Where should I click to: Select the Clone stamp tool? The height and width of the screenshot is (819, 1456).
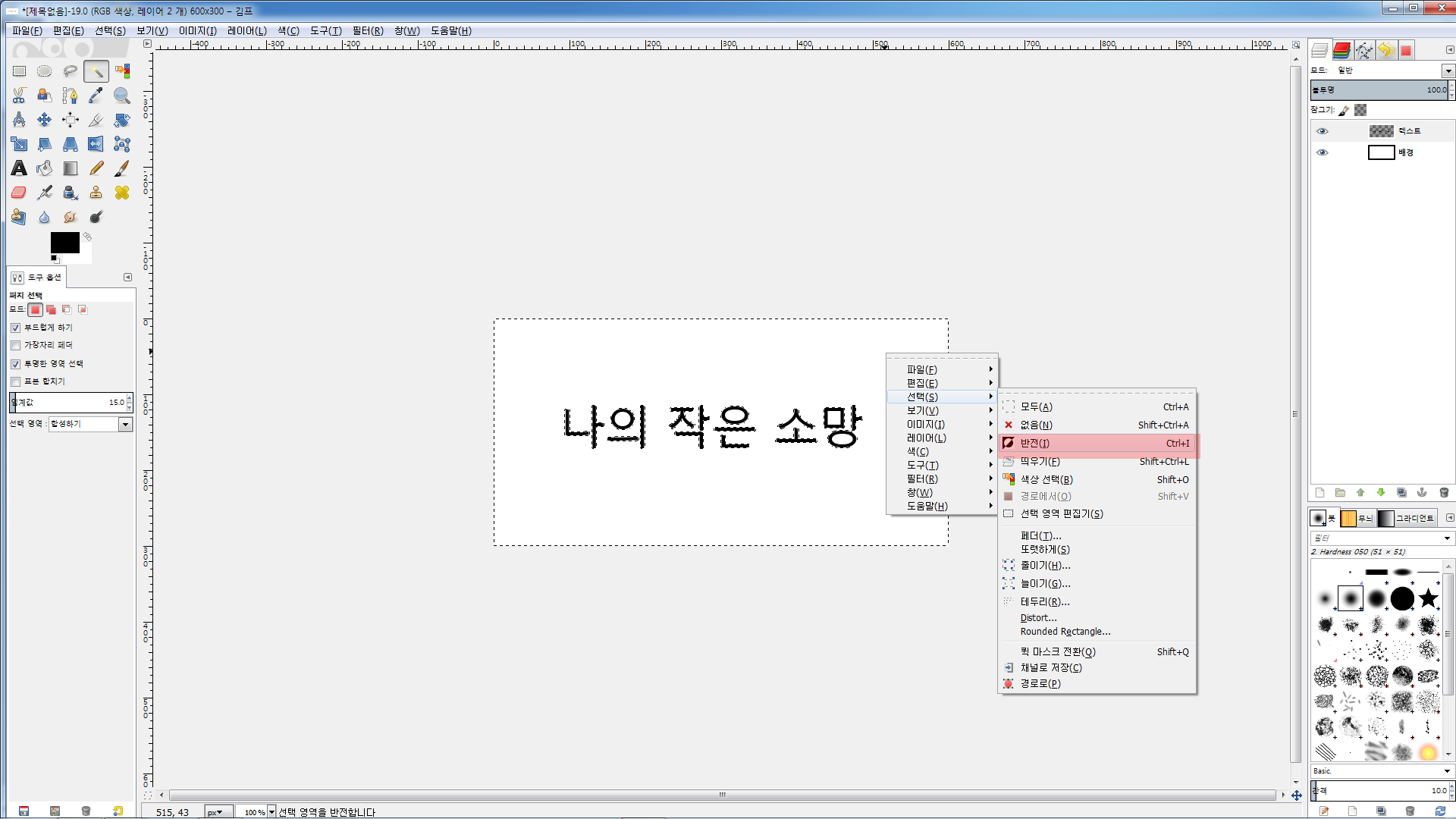click(96, 193)
